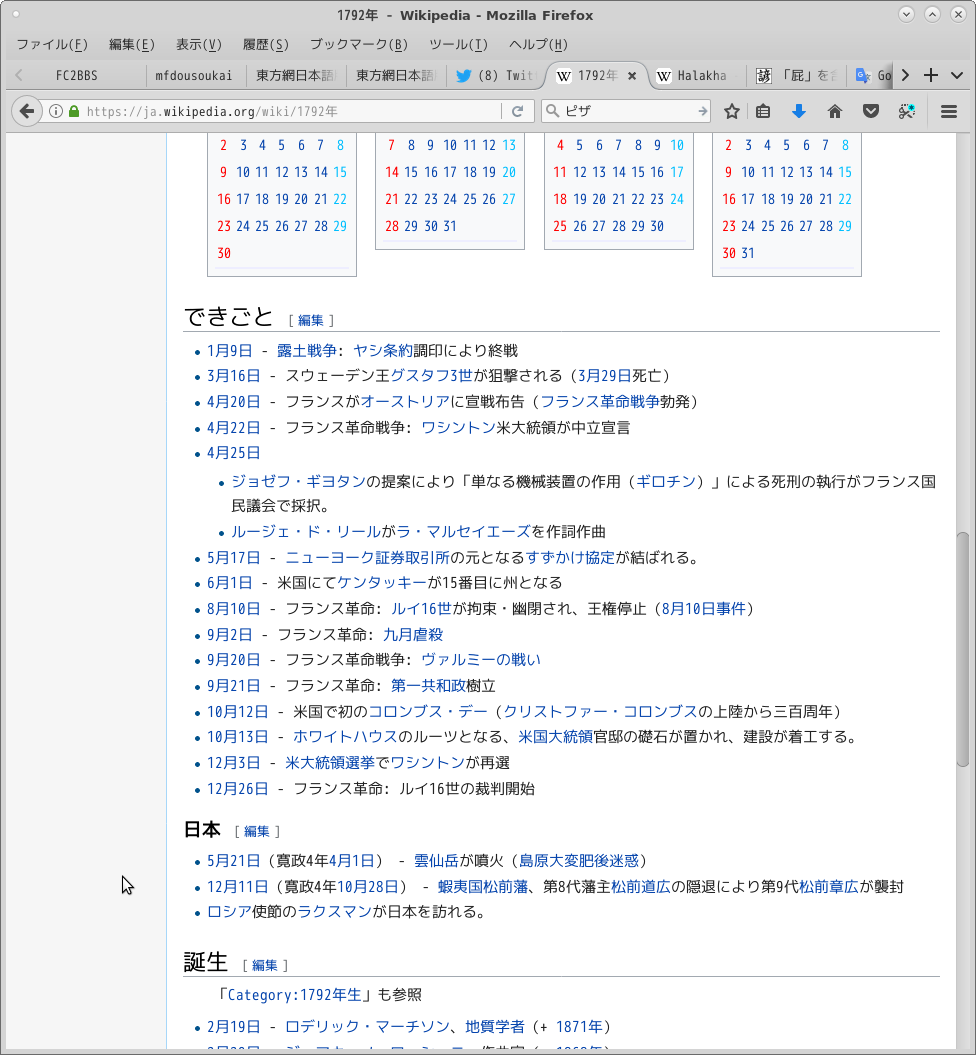
Task: Edit the 誕生 section
Action: click(264, 966)
